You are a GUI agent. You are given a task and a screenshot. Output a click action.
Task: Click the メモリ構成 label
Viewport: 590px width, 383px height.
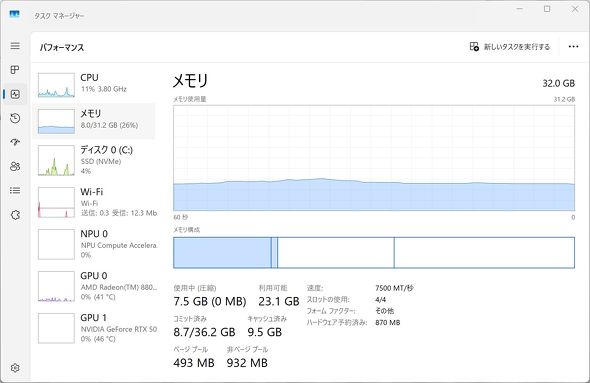(x=187, y=229)
